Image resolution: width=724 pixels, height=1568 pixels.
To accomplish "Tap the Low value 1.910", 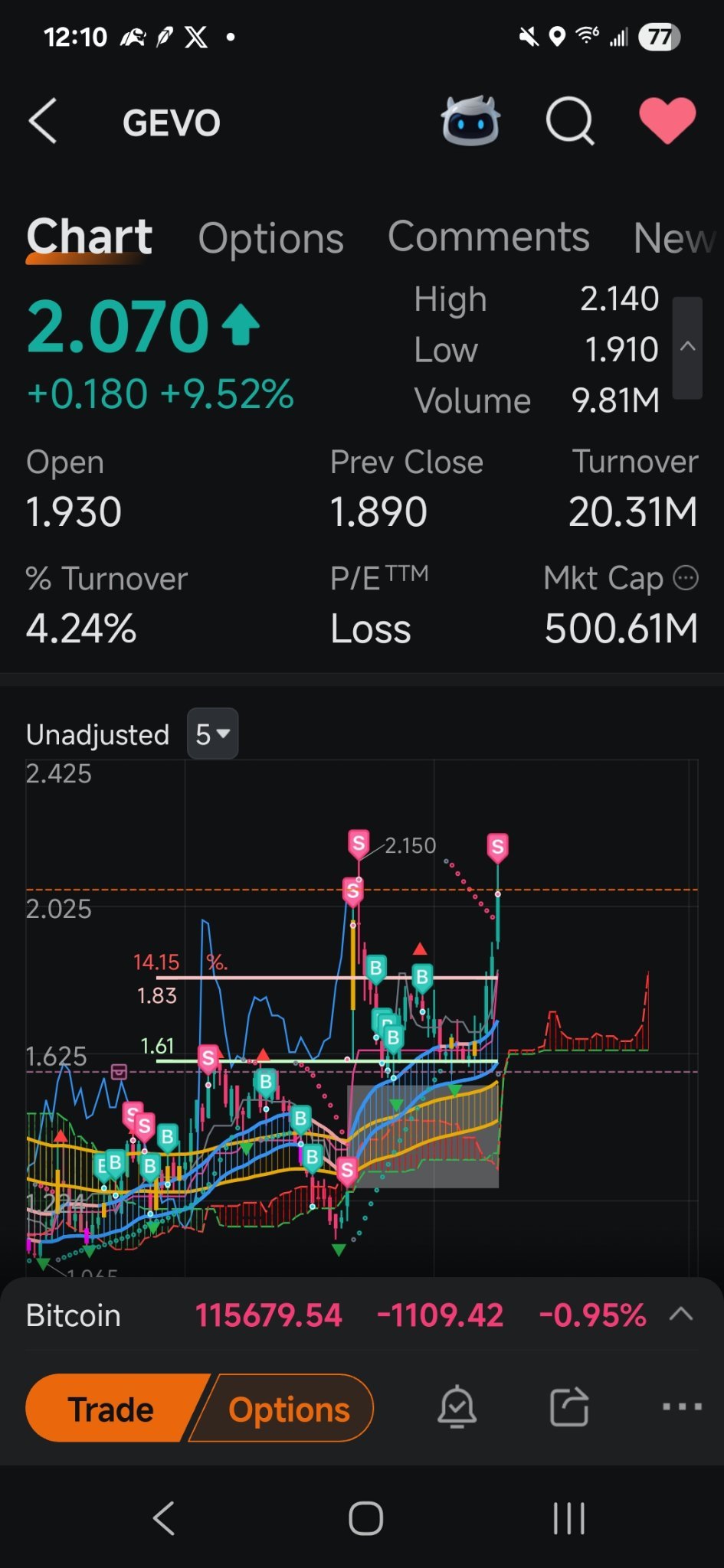I will pos(621,350).
